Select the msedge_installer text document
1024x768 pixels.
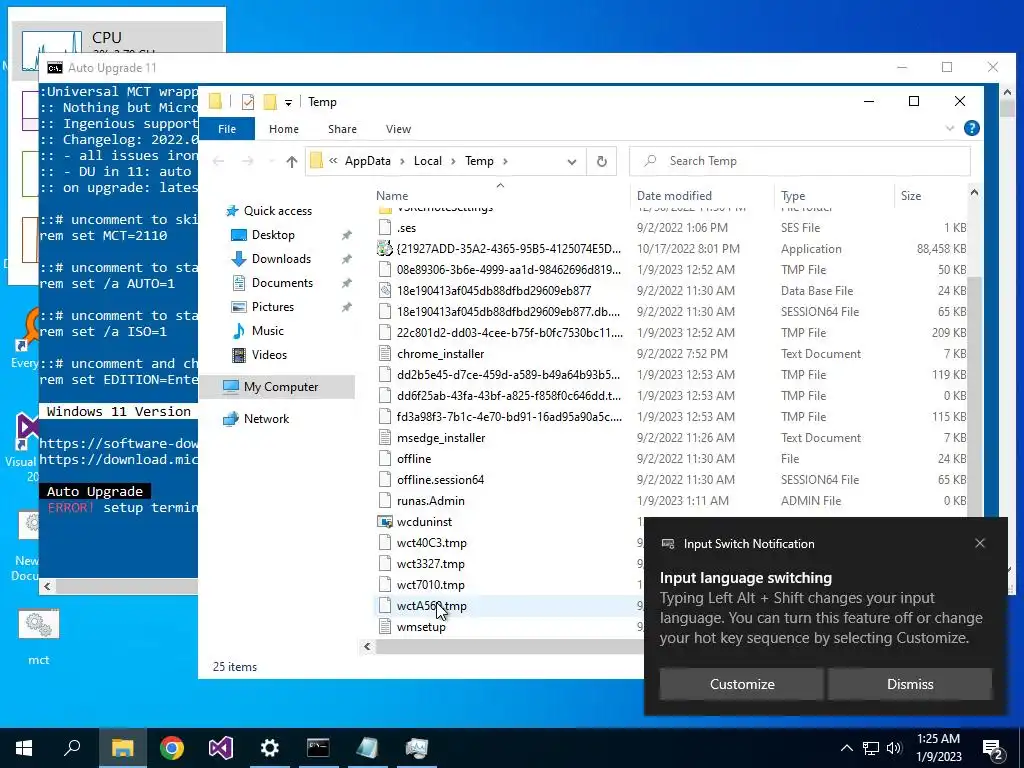pos(441,438)
